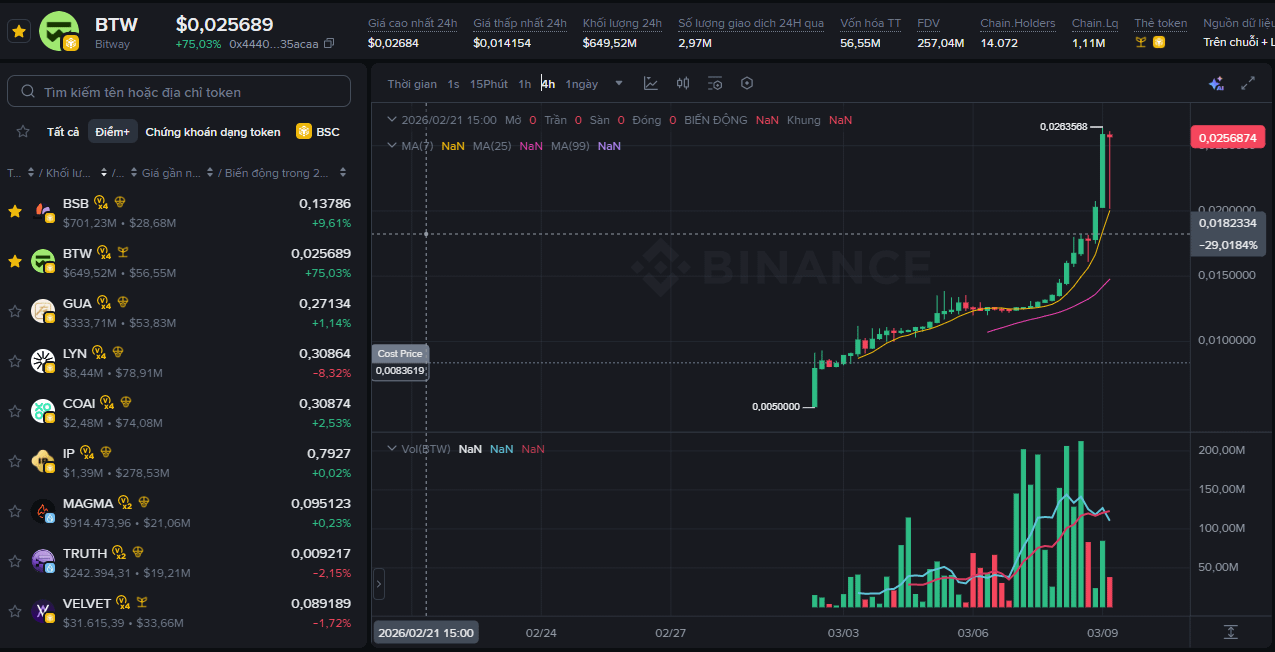Click the Giá cao nhất 24h label

[x=412, y=23]
